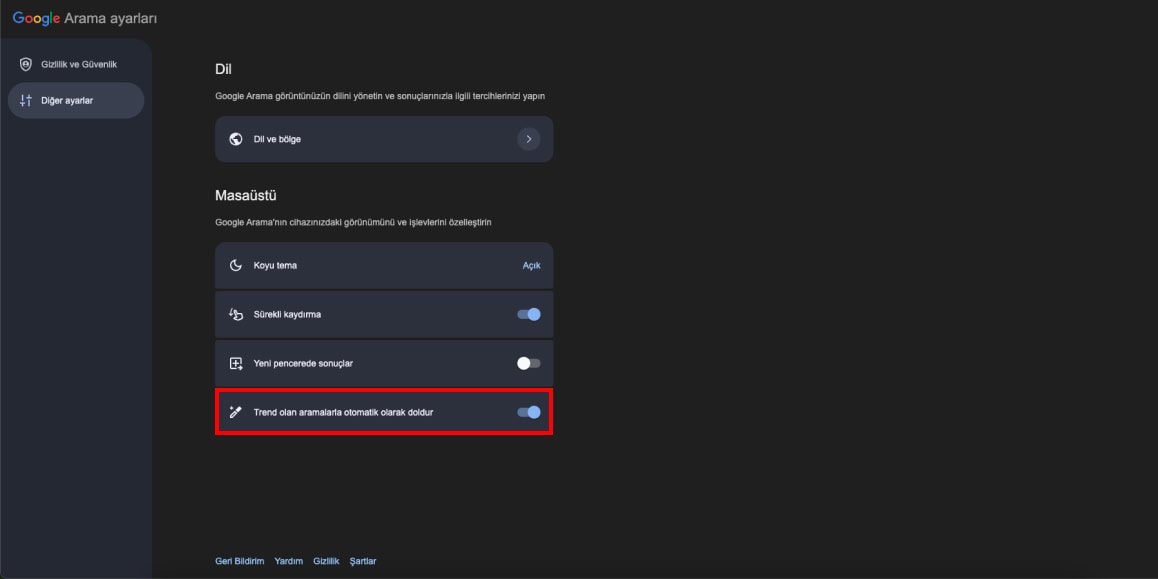Click the magic wand icon for trend searches
This screenshot has width=1158, height=579.
click(x=236, y=412)
